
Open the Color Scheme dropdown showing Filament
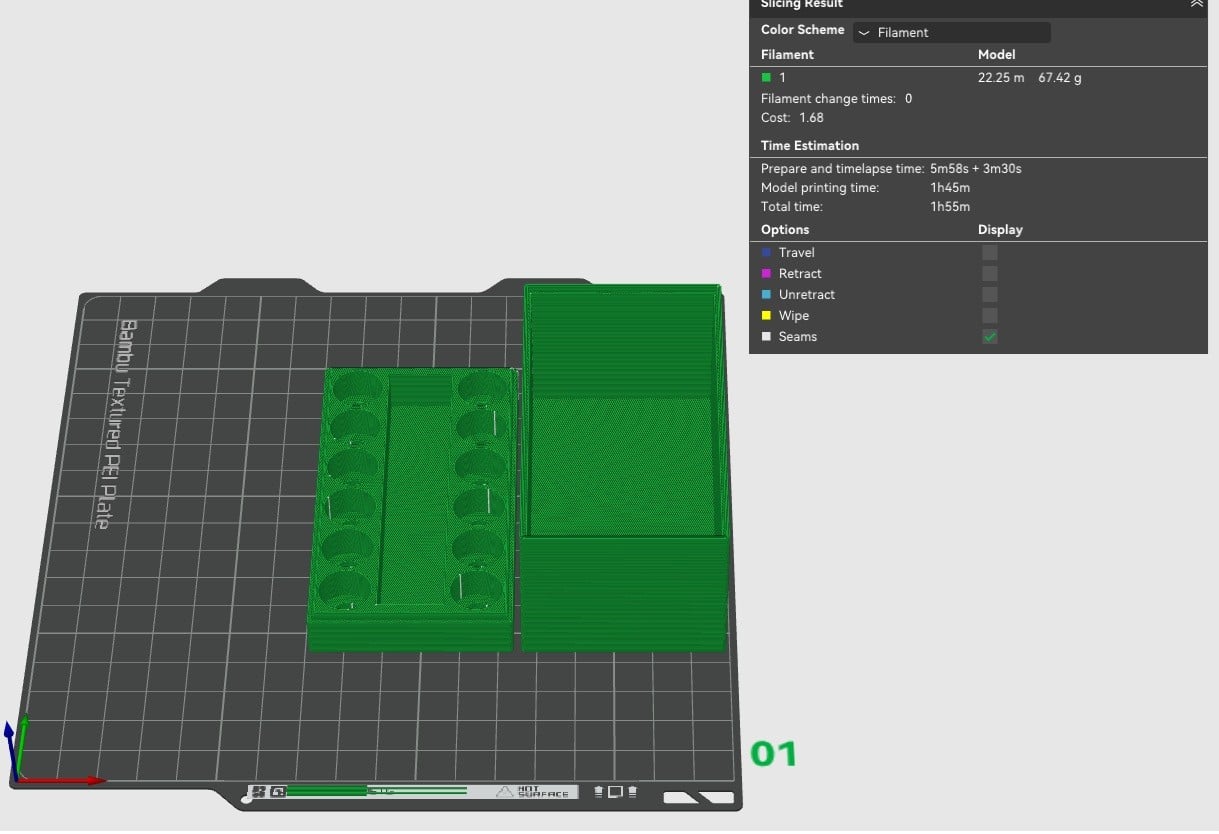click(x=951, y=32)
